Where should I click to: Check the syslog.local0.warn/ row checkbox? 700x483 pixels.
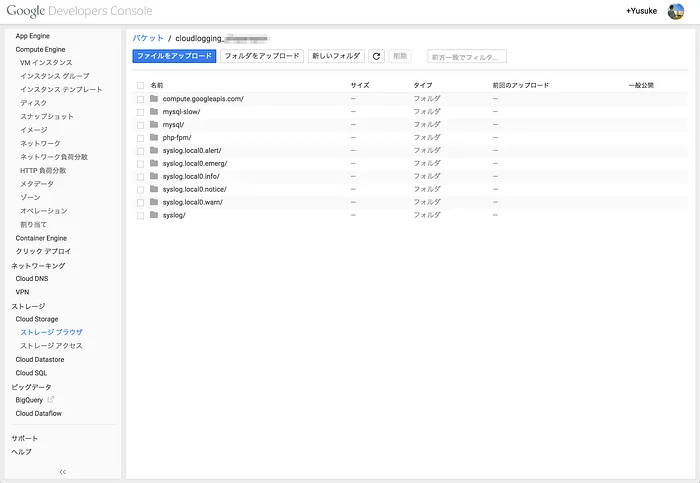141,203
